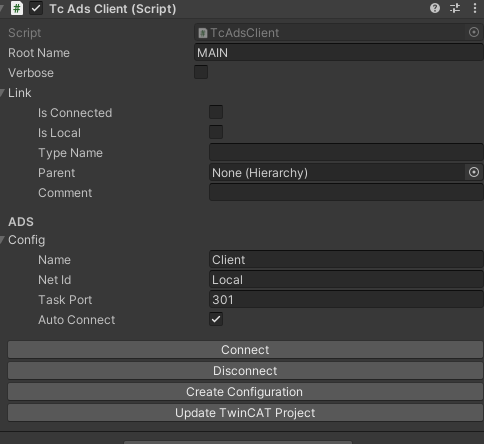Open the component presets slider icon
This screenshot has height=444, width=484.
455,8
